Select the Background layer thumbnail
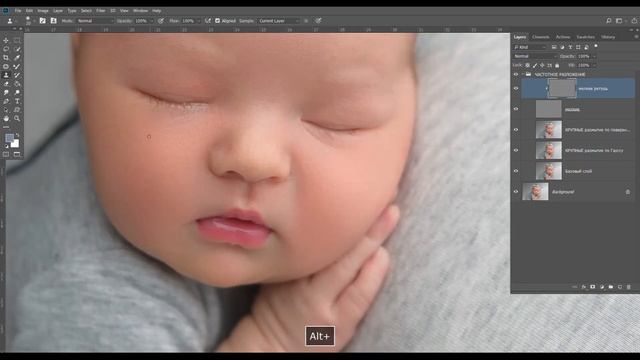Viewport: 640px width, 360px height. (x=535, y=191)
